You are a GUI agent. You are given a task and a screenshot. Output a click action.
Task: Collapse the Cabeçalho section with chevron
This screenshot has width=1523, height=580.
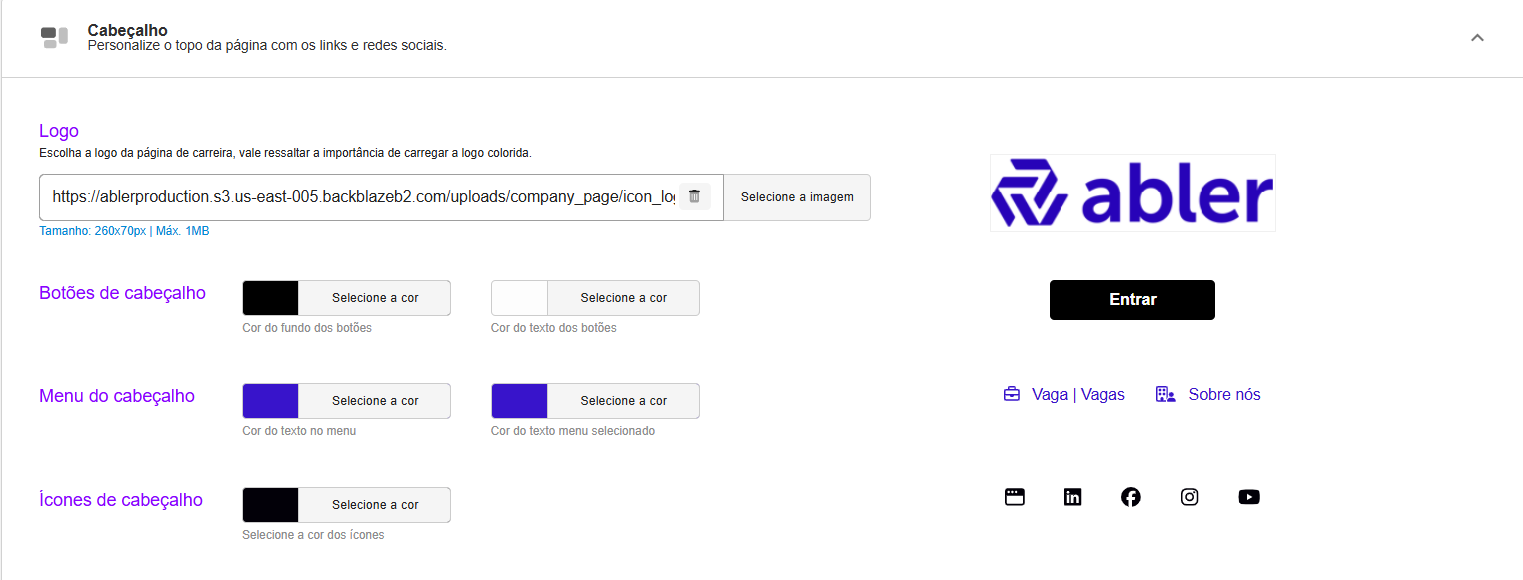[x=1477, y=38]
